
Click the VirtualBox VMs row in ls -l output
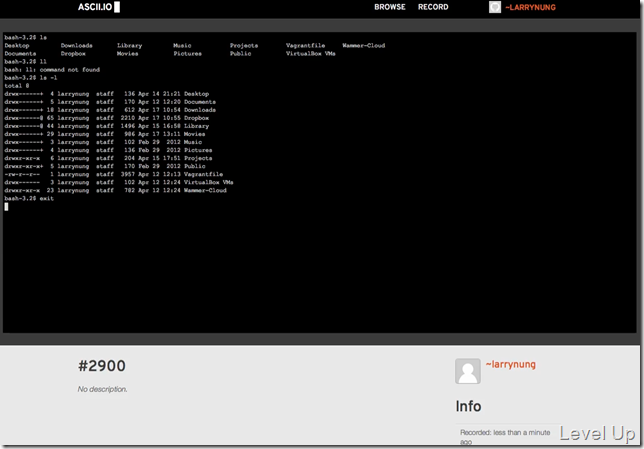(119, 182)
